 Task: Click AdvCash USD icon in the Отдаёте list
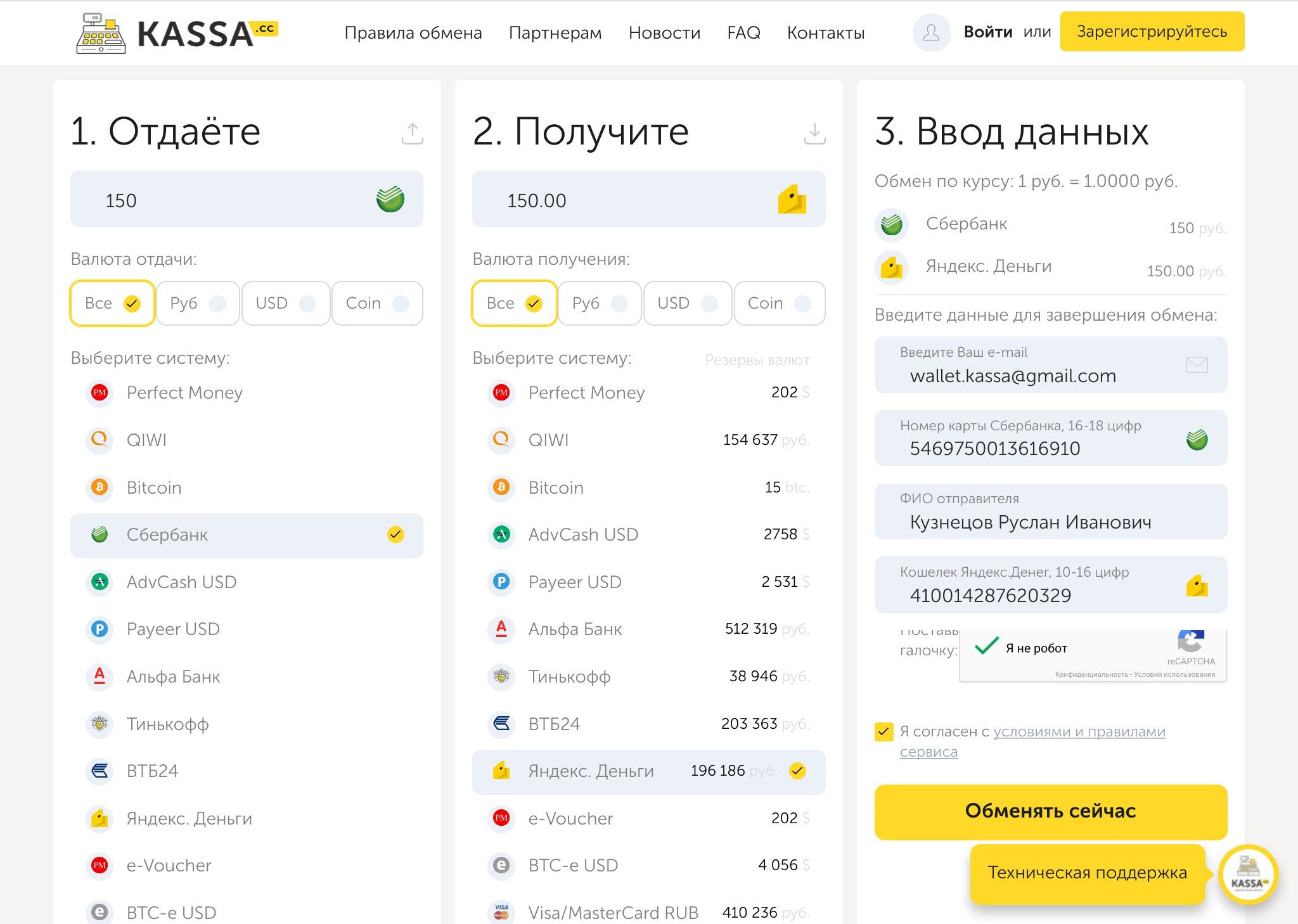(100, 581)
